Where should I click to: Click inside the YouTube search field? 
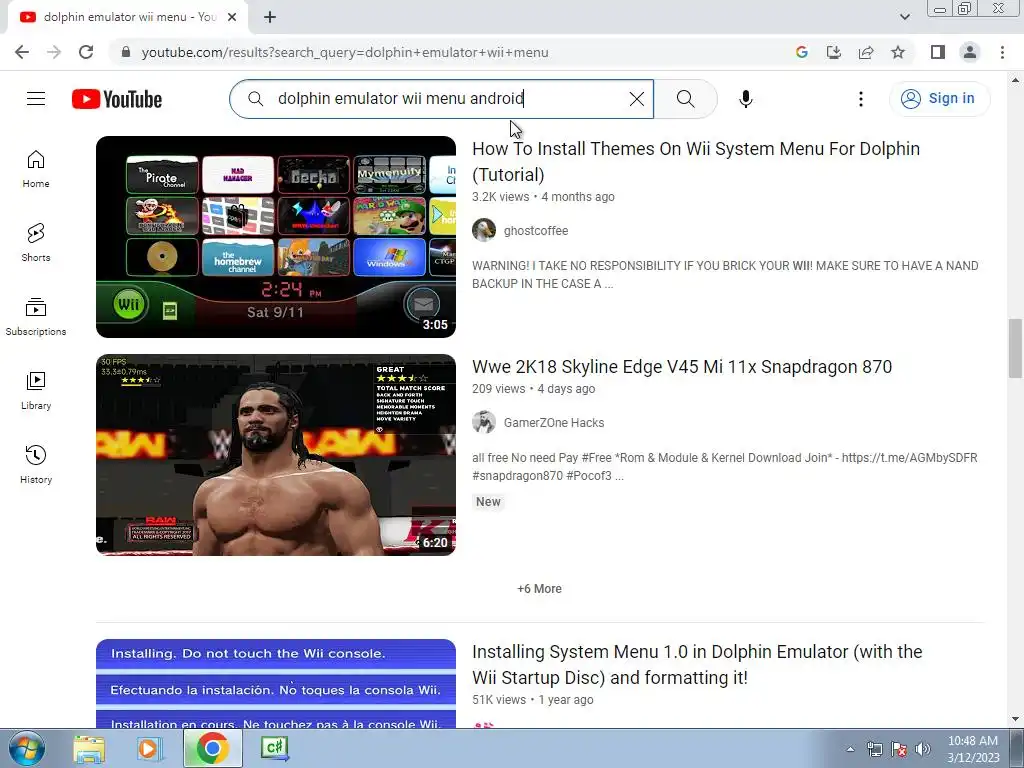[441, 99]
